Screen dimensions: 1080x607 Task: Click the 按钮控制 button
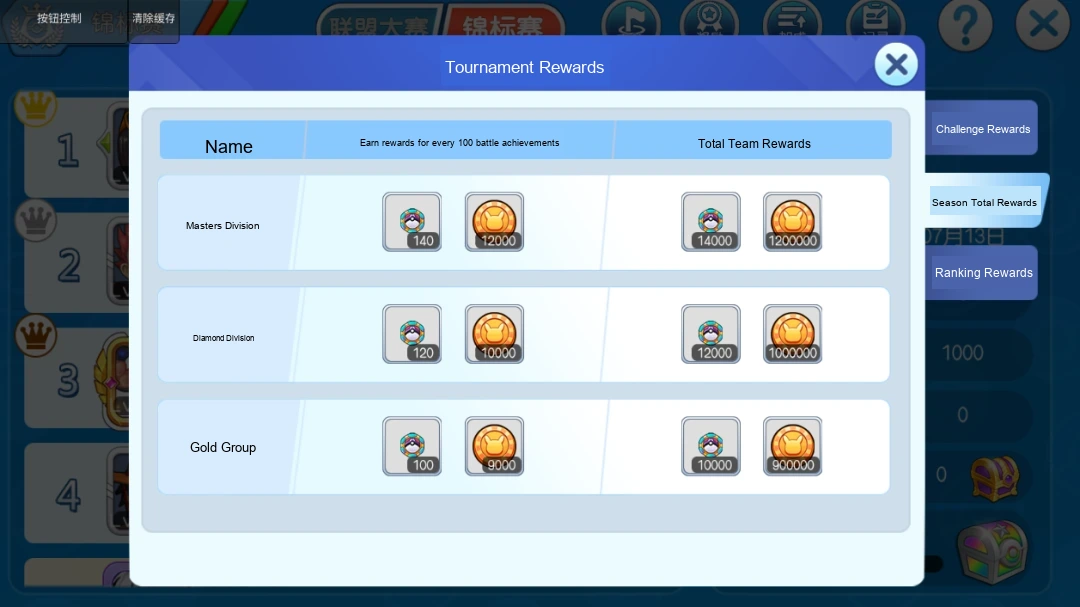click(x=59, y=18)
